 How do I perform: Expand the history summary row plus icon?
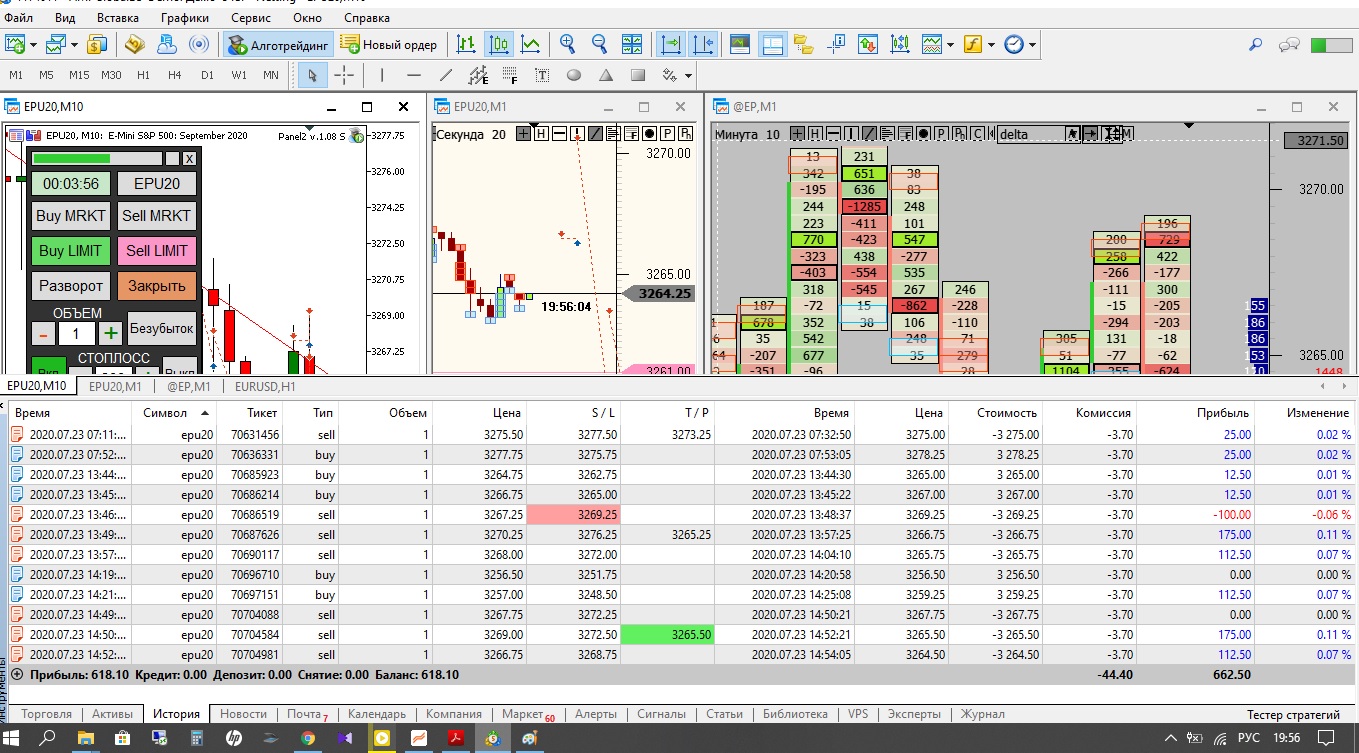pyautogui.click(x=17, y=675)
